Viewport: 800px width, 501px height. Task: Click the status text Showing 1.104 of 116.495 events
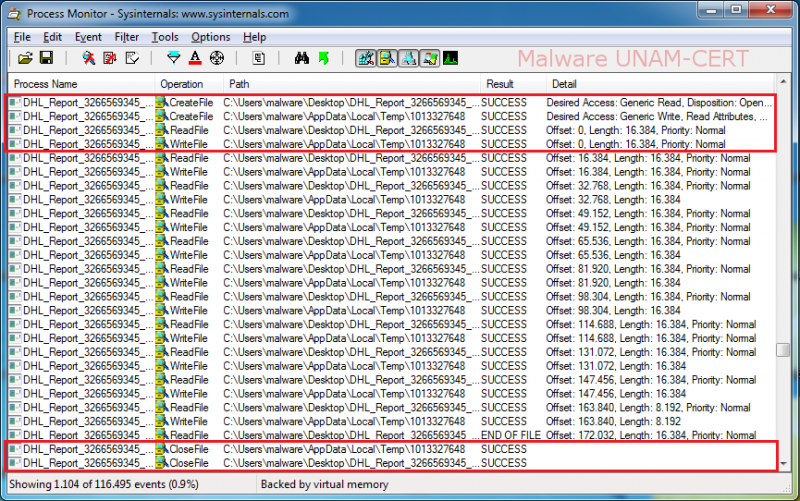(x=104, y=484)
